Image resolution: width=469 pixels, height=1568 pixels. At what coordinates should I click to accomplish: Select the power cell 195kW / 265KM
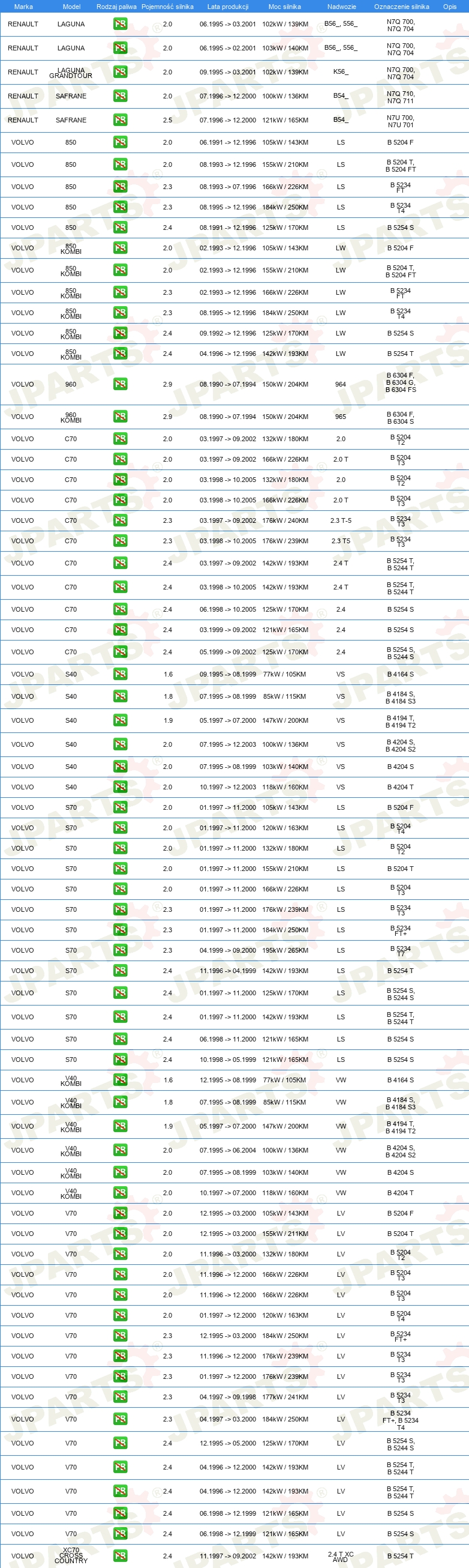click(x=285, y=951)
